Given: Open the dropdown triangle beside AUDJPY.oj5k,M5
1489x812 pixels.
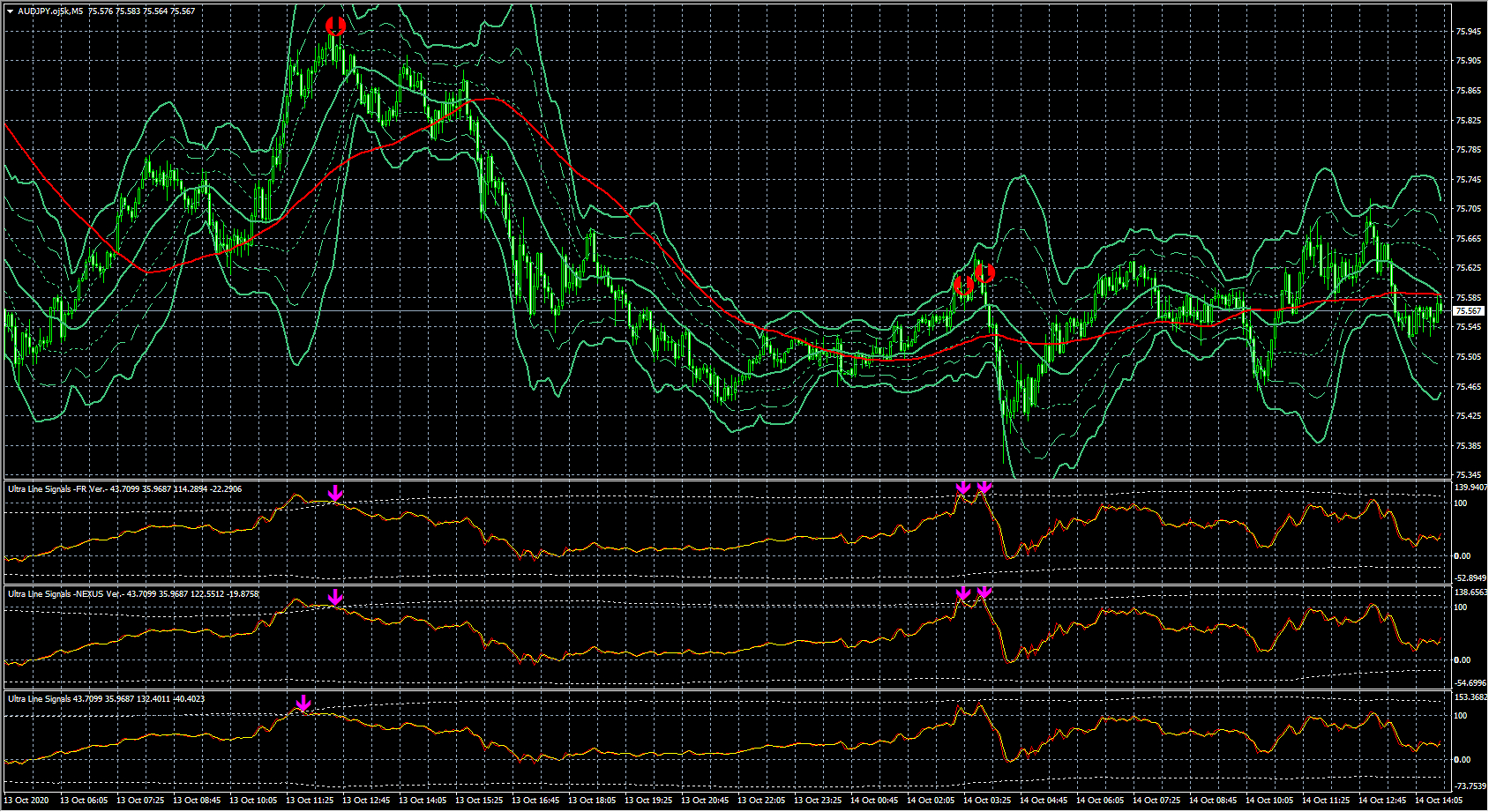Looking at the screenshot, I should point(10,11).
